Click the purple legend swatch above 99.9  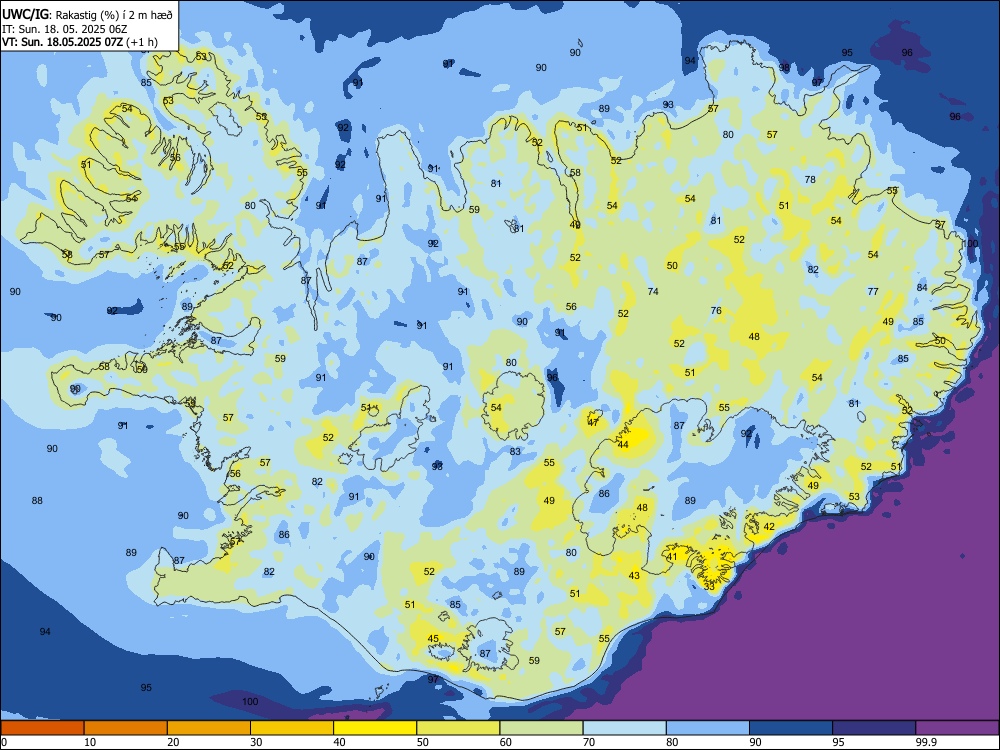tap(957, 728)
